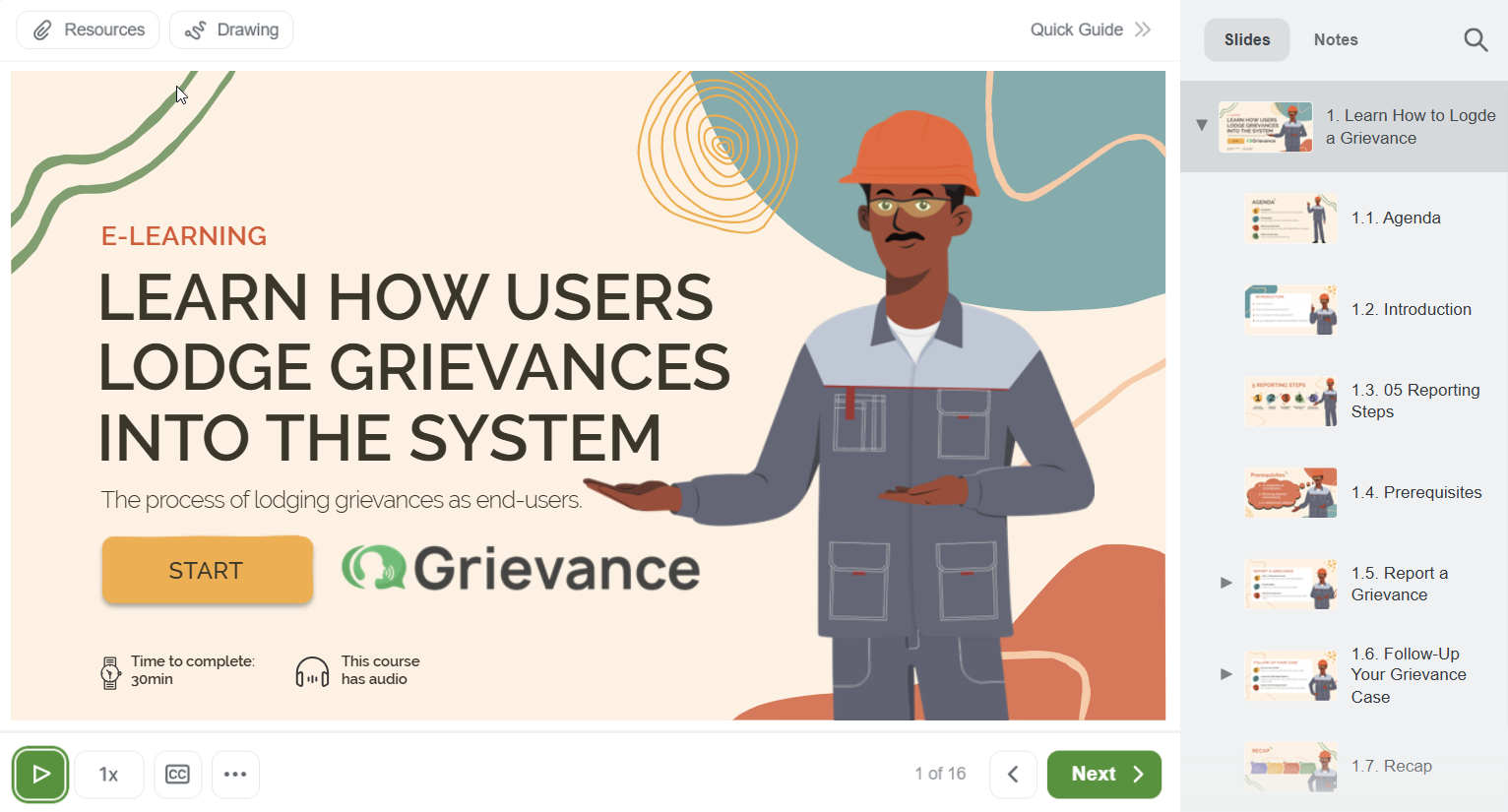The image size is (1508, 812).
Task: Open the more playback options menu
Action: [235, 774]
